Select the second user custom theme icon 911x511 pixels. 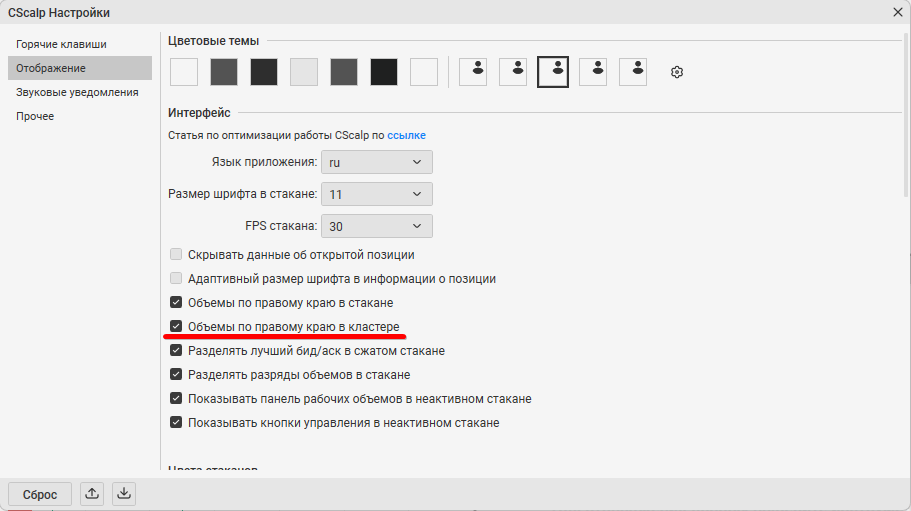513,72
